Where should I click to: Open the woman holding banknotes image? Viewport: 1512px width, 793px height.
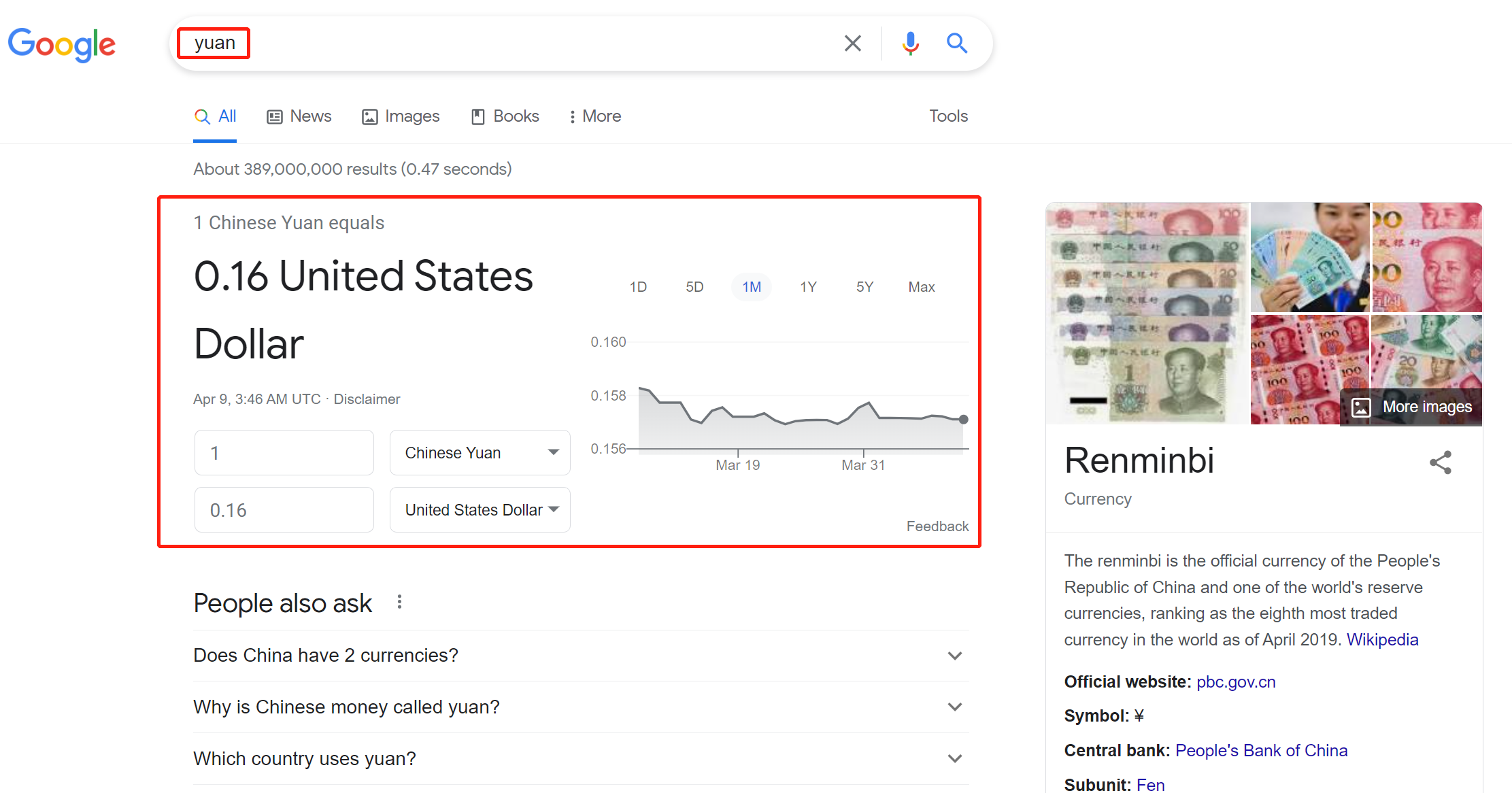[1310, 257]
